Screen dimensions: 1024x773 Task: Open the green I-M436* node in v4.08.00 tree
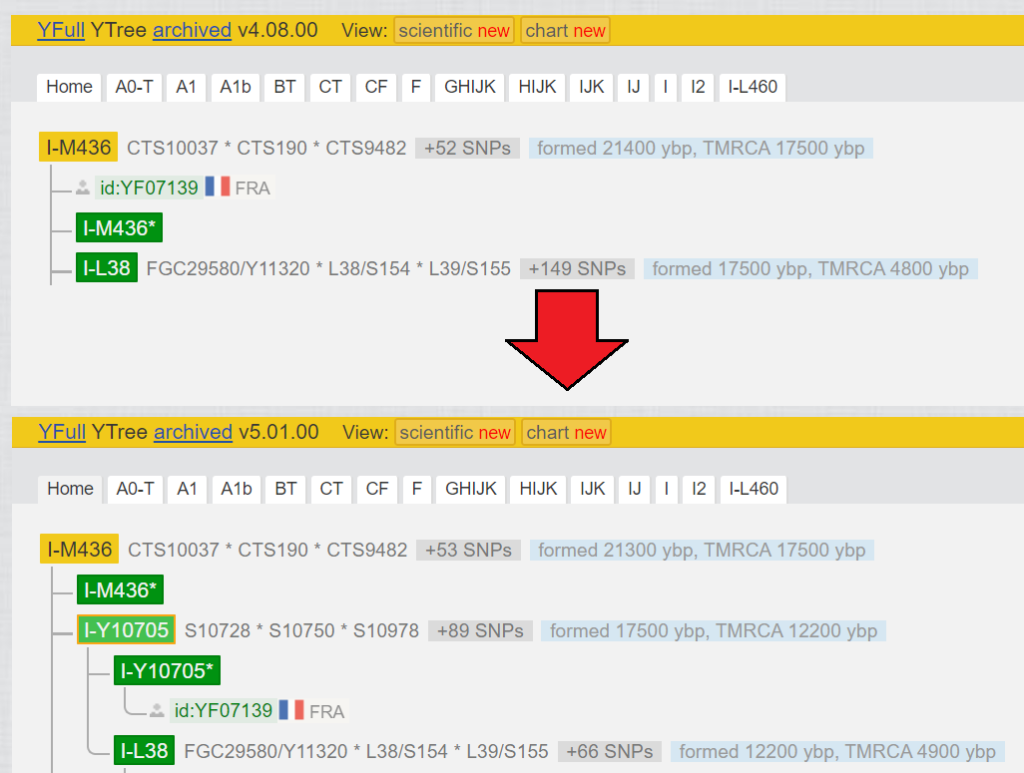coord(119,229)
